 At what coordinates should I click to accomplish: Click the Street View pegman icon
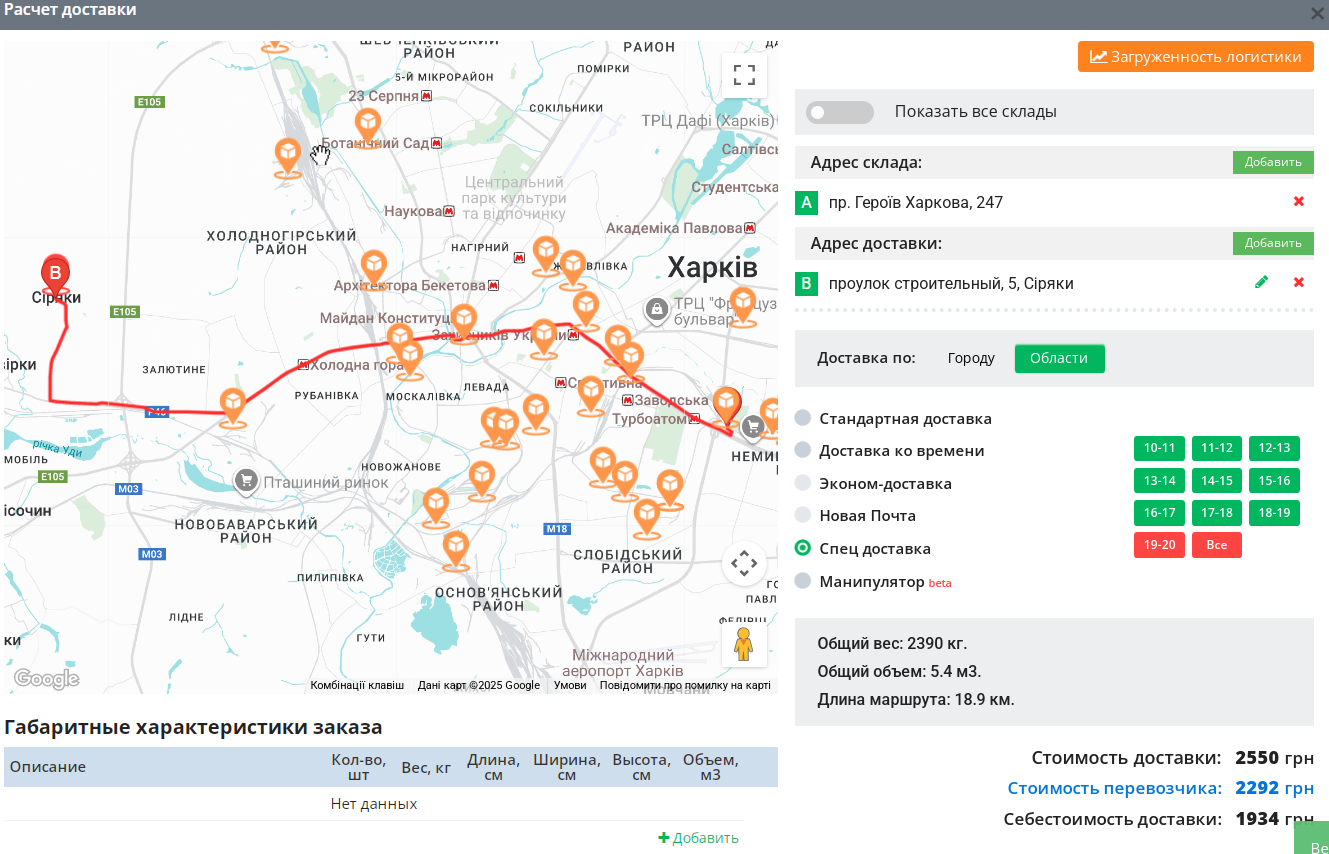pyautogui.click(x=743, y=644)
